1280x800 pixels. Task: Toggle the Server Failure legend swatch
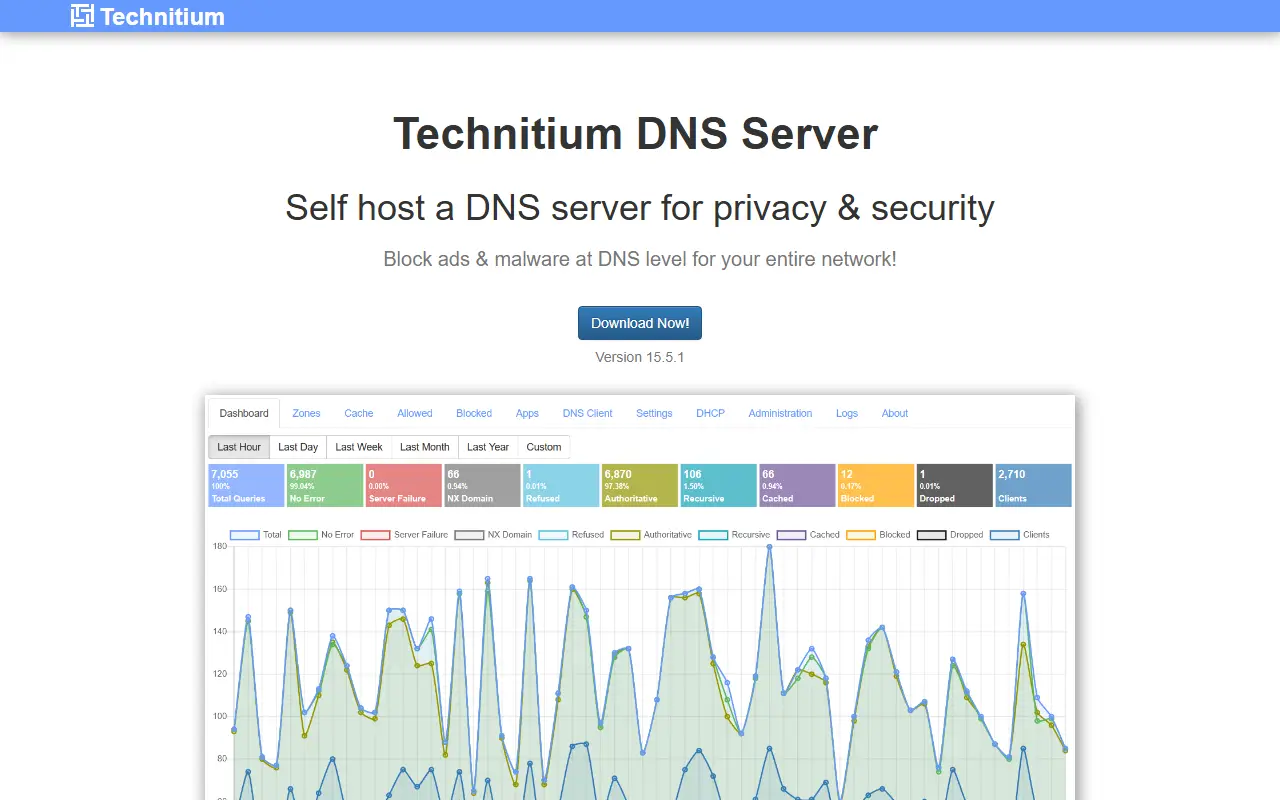click(375, 535)
